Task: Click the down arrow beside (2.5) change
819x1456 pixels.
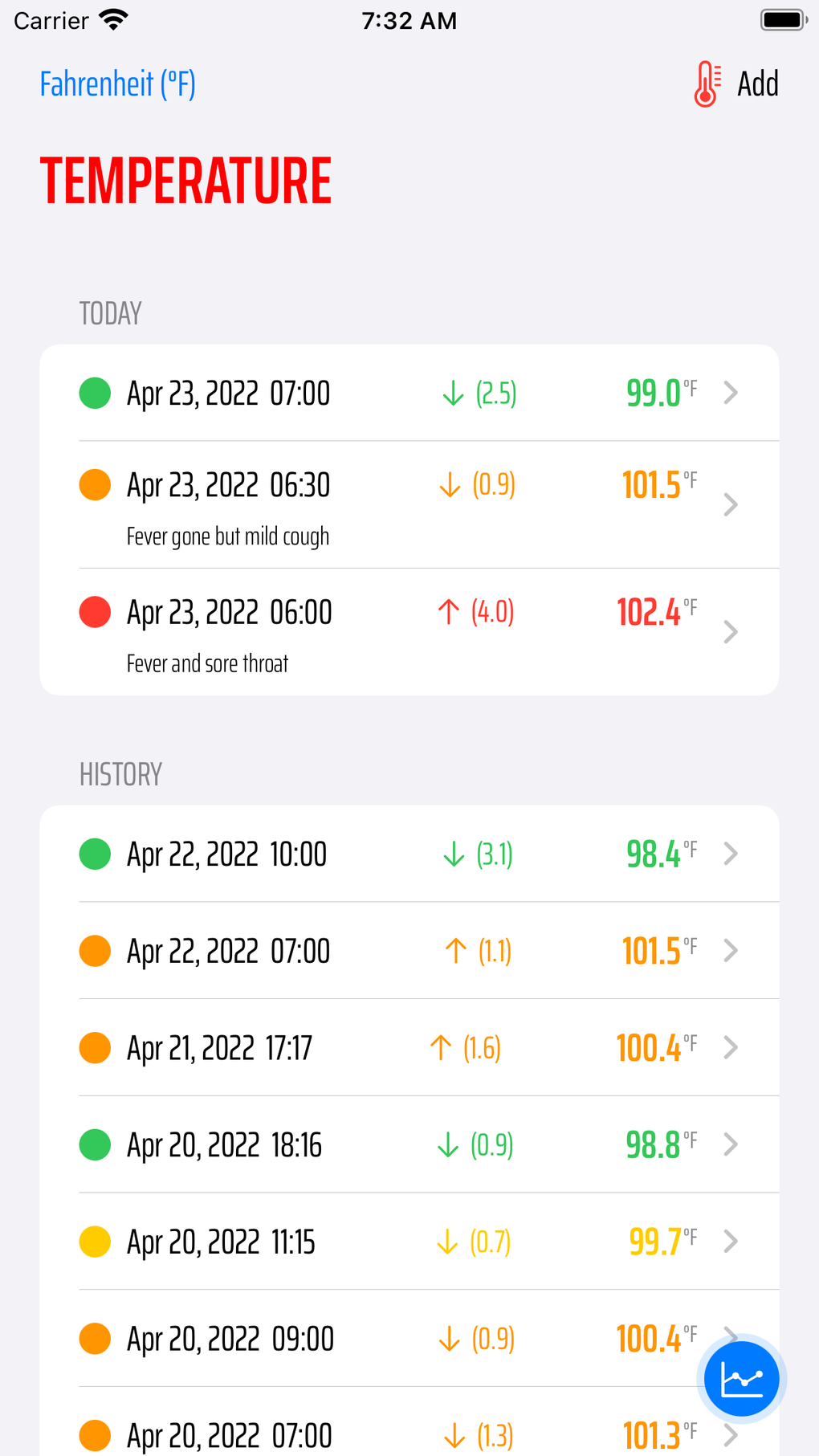Action: (453, 394)
